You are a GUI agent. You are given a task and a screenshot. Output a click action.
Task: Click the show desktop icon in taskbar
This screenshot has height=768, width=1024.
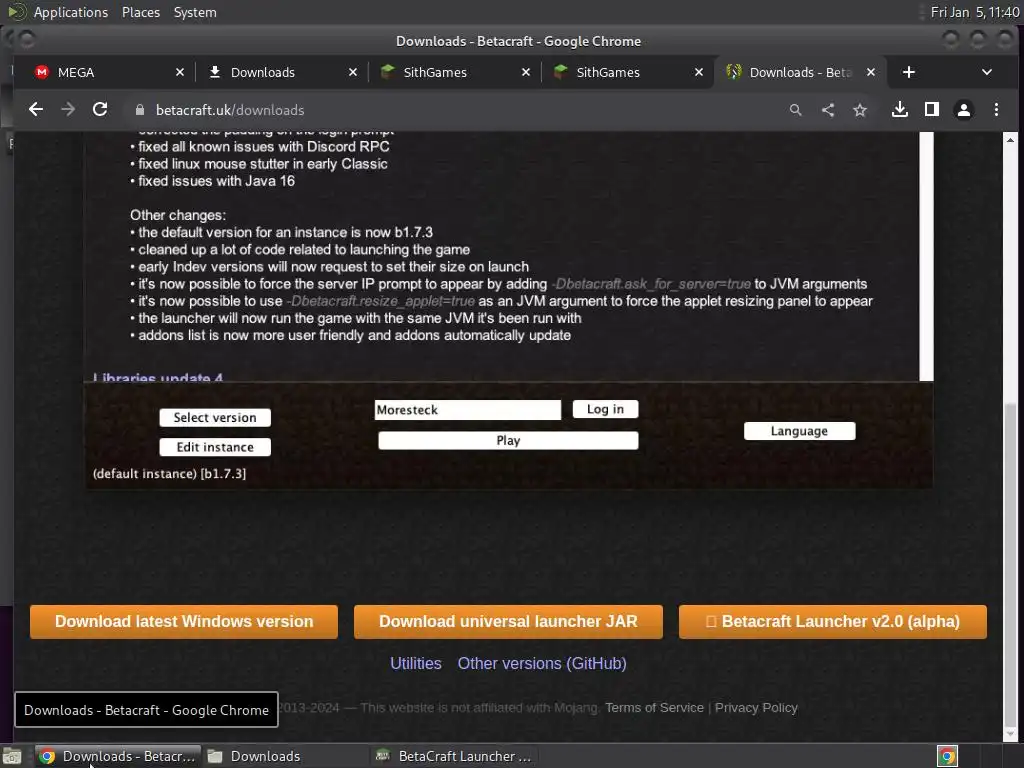(12, 756)
